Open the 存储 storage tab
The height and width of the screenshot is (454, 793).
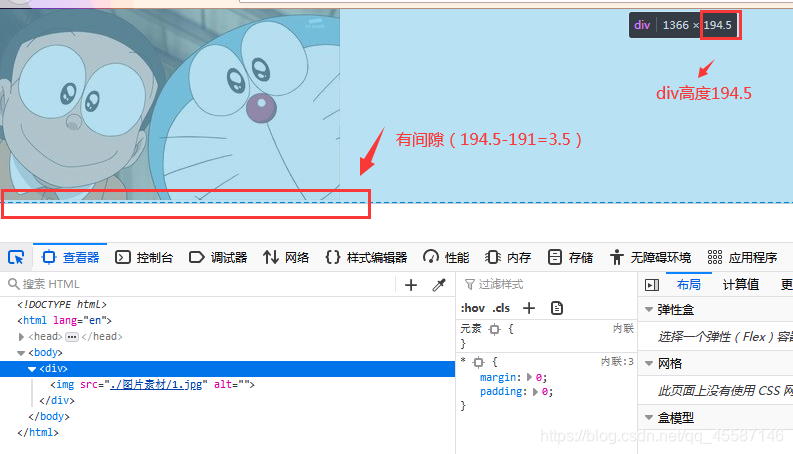[570, 257]
